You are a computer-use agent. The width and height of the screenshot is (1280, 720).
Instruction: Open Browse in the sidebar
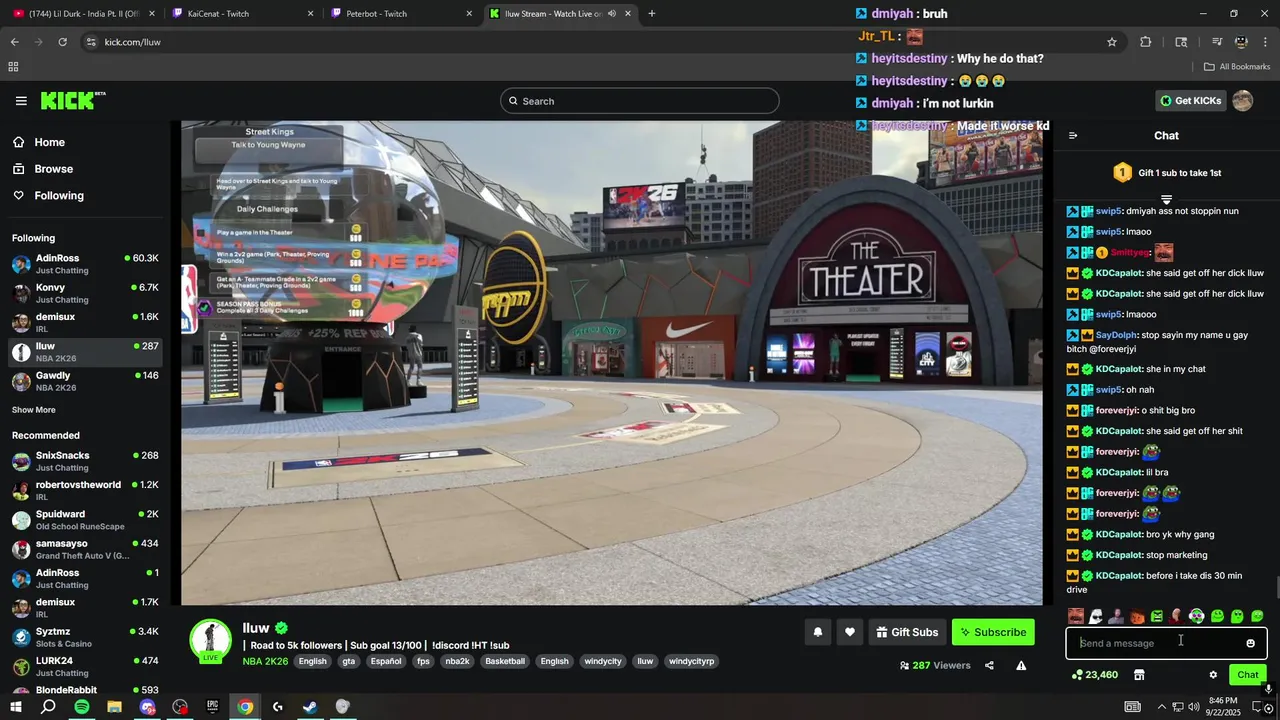[53, 169]
